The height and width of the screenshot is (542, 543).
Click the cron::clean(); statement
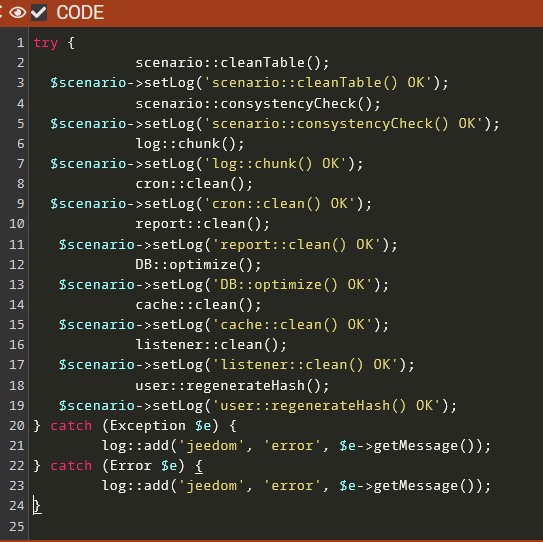pos(194,184)
